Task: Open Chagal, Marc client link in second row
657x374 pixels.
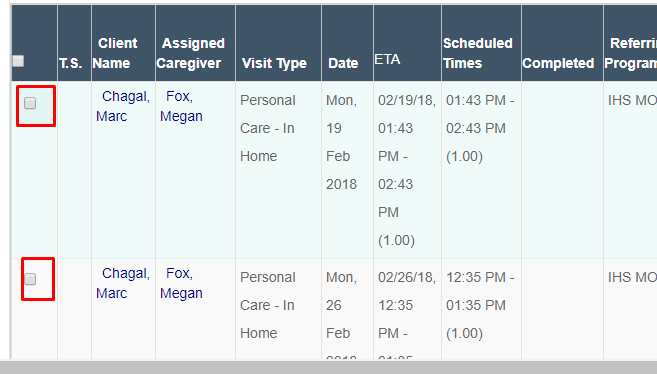Action: [x=123, y=283]
